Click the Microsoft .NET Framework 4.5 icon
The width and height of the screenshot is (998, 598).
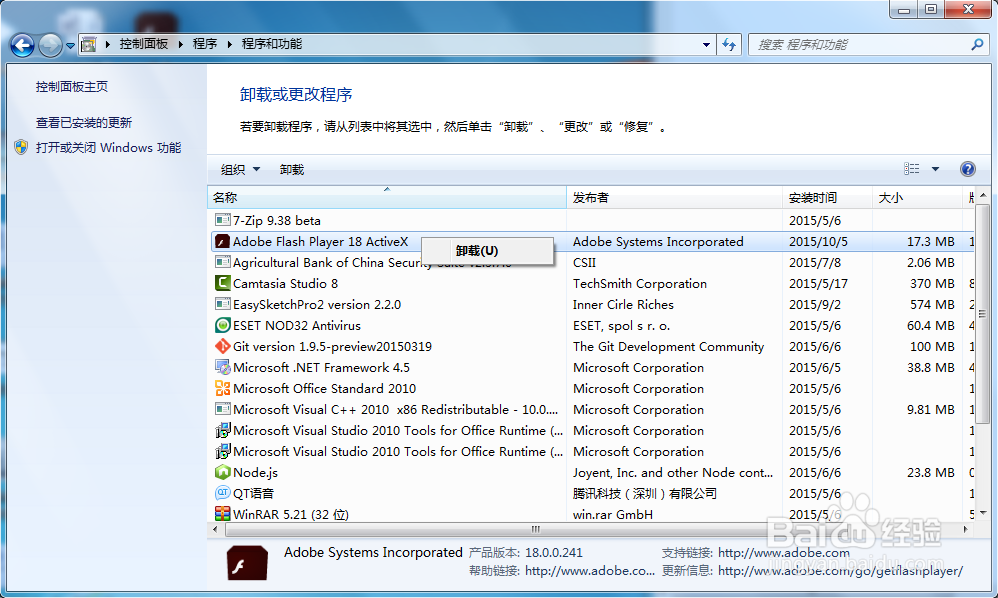point(223,367)
